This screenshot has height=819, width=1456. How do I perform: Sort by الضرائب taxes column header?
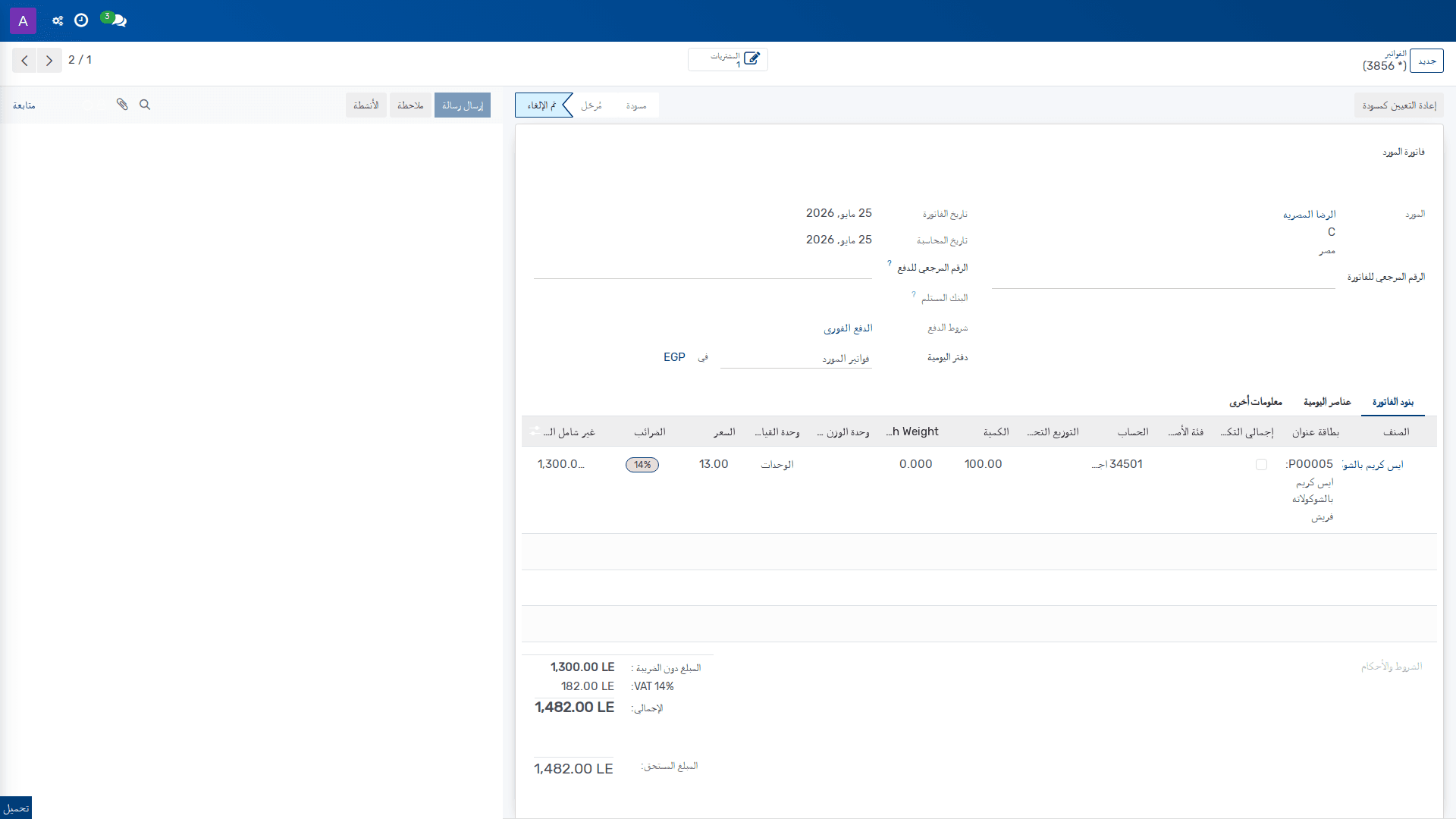pos(650,431)
